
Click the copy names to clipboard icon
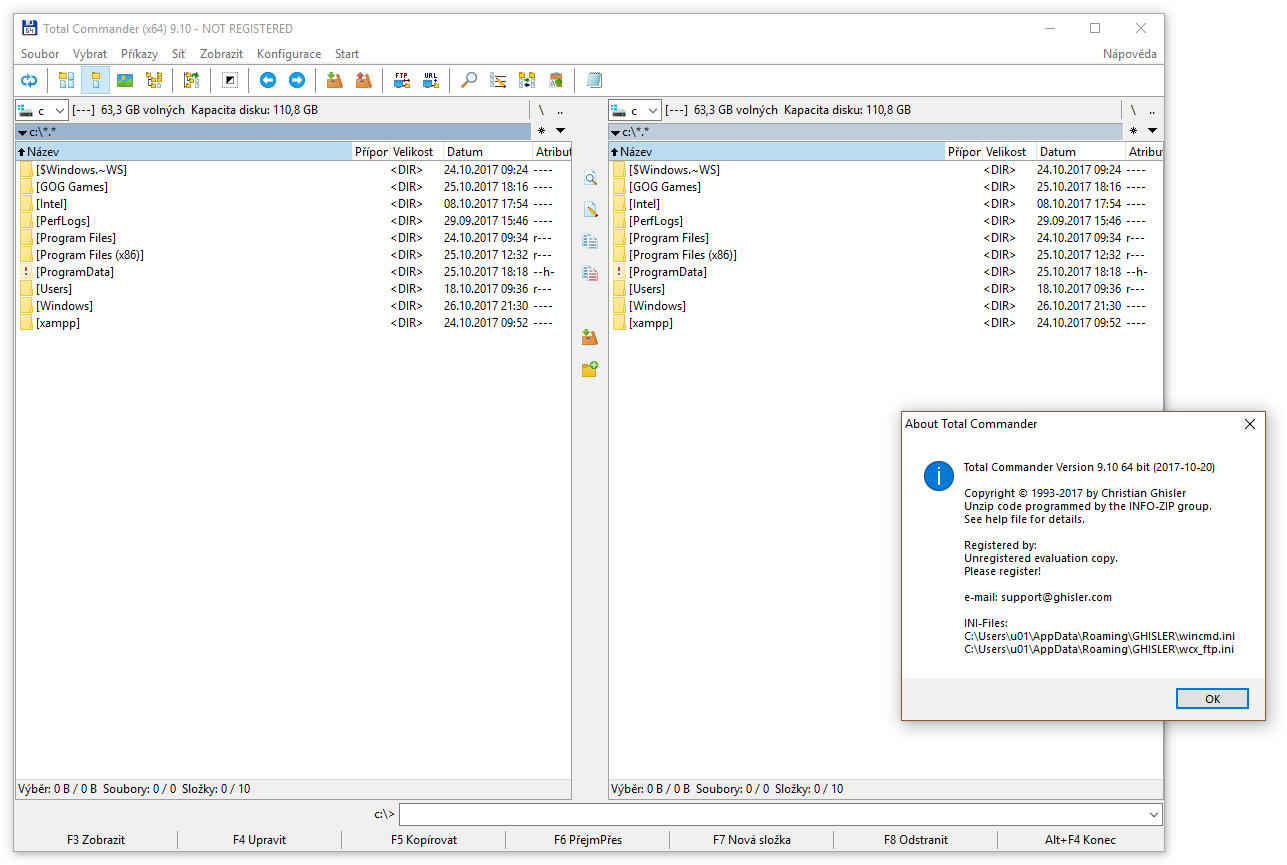click(x=556, y=80)
